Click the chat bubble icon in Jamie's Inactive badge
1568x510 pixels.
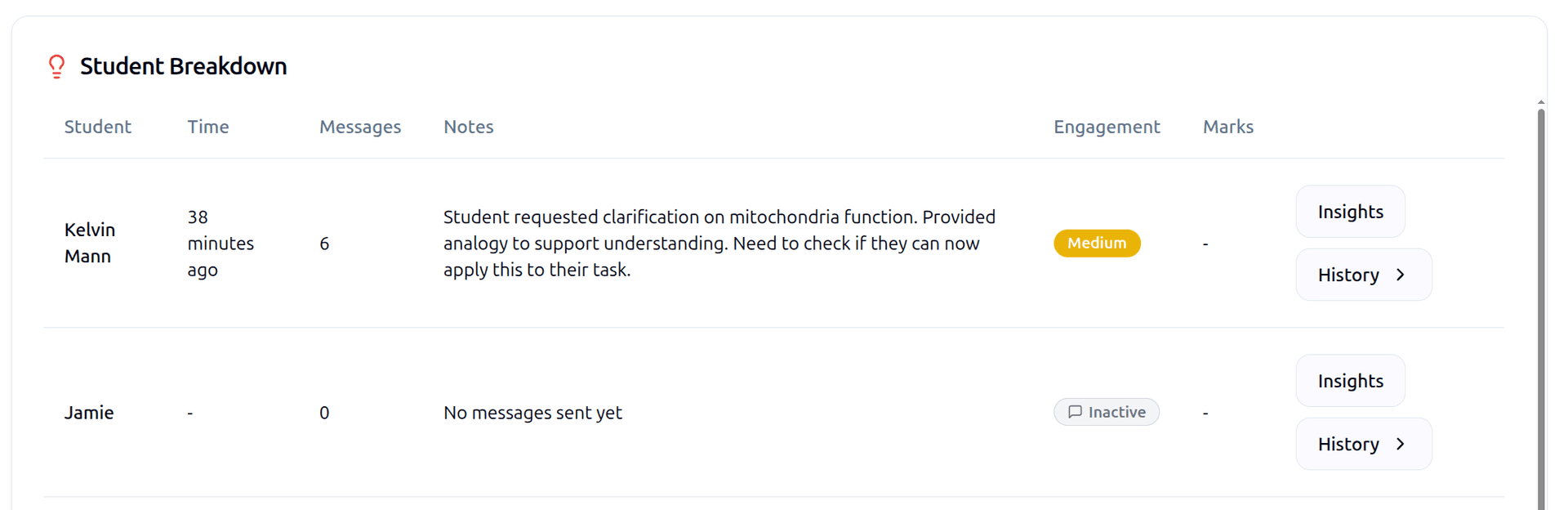[x=1076, y=412]
